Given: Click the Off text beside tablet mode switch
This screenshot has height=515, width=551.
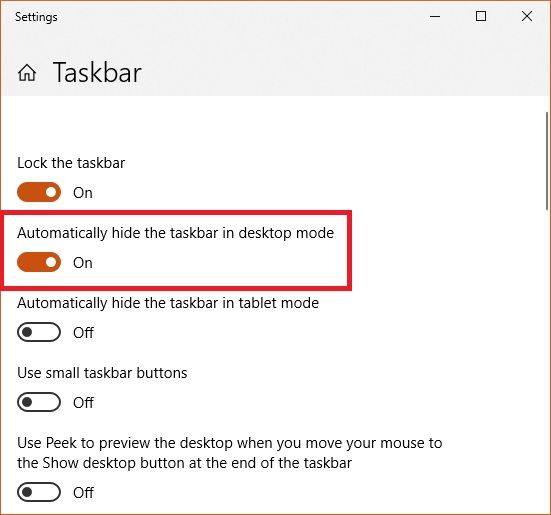Looking at the screenshot, I should pos(83,333).
